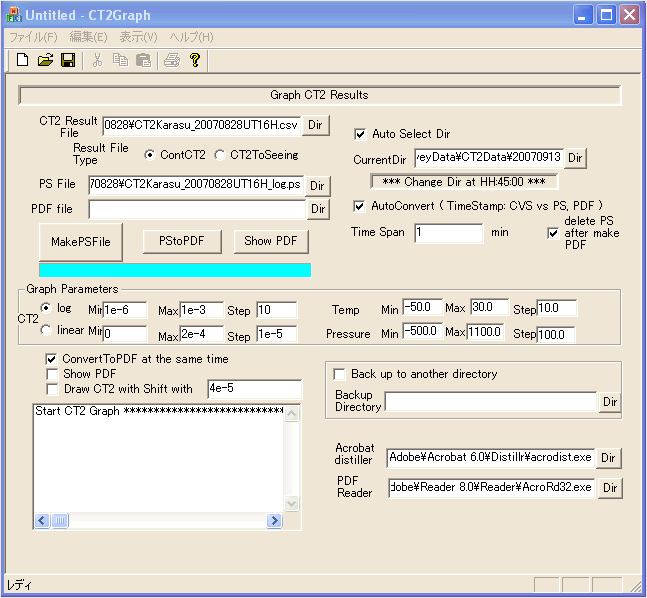Click the Help question mark icon
This screenshot has height=598, width=647.
pyautogui.click(x=195, y=60)
